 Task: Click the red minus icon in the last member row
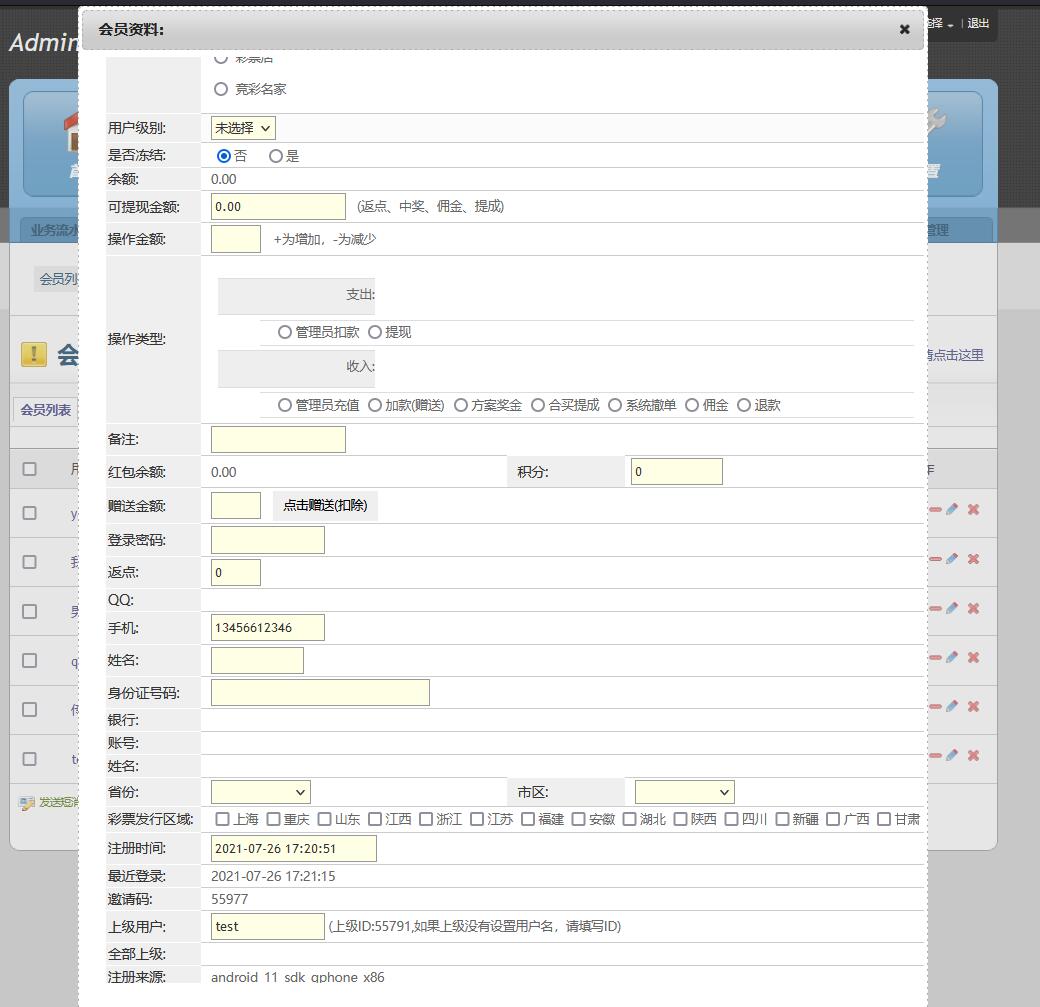click(935, 755)
